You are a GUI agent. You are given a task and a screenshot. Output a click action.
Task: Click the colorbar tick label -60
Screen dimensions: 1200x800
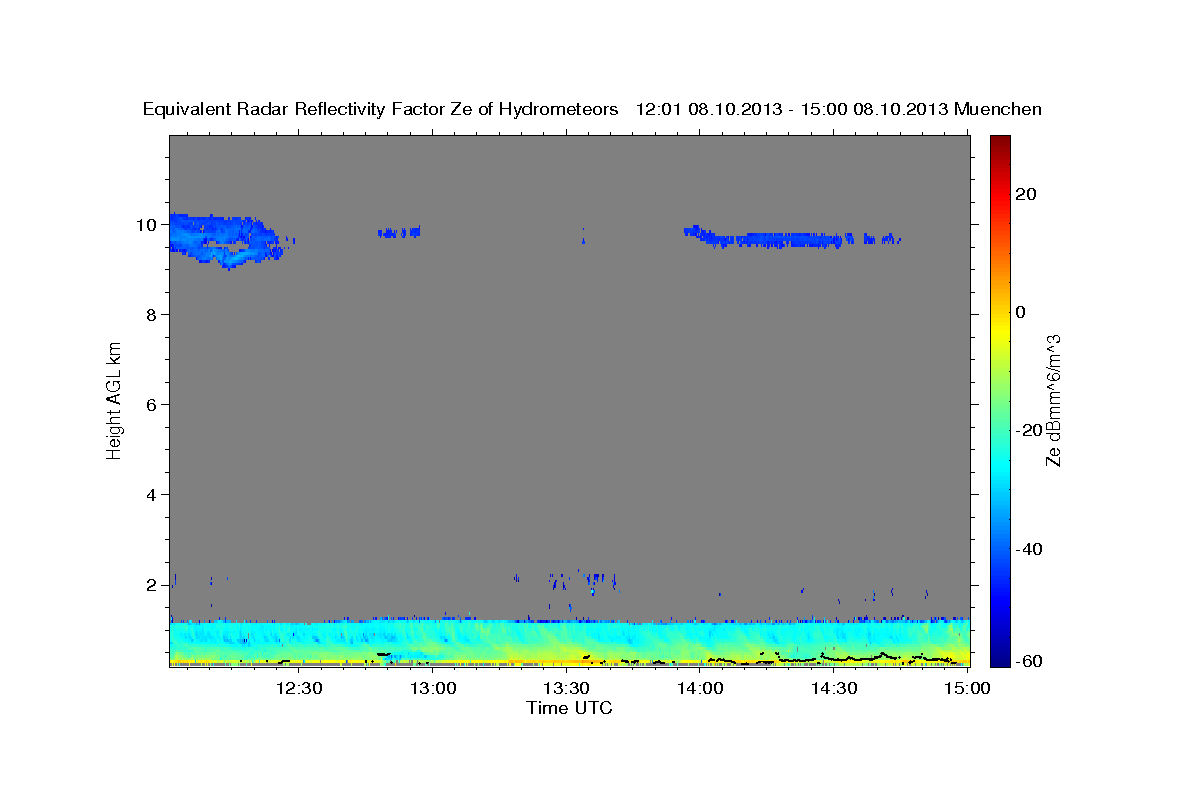tap(1030, 660)
